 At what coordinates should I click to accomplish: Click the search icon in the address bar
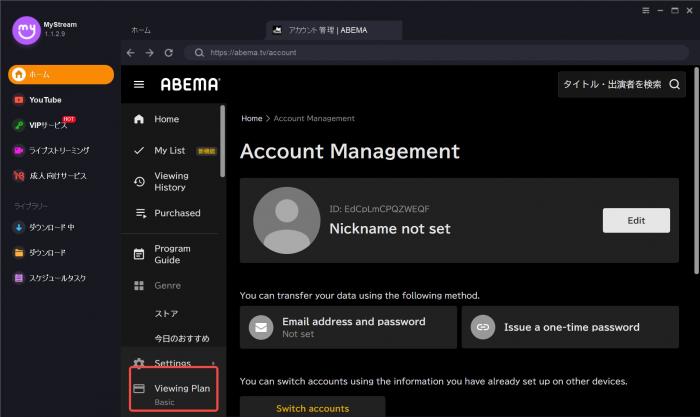coord(199,53)
